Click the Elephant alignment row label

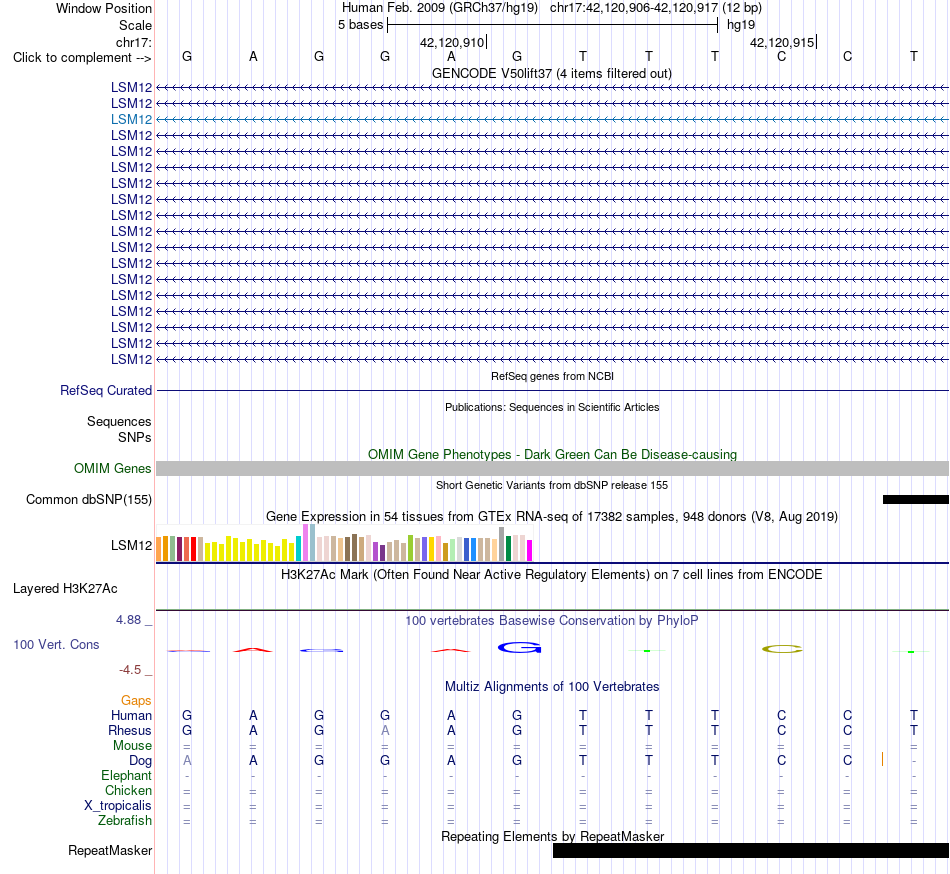click(x=126, y=776)
